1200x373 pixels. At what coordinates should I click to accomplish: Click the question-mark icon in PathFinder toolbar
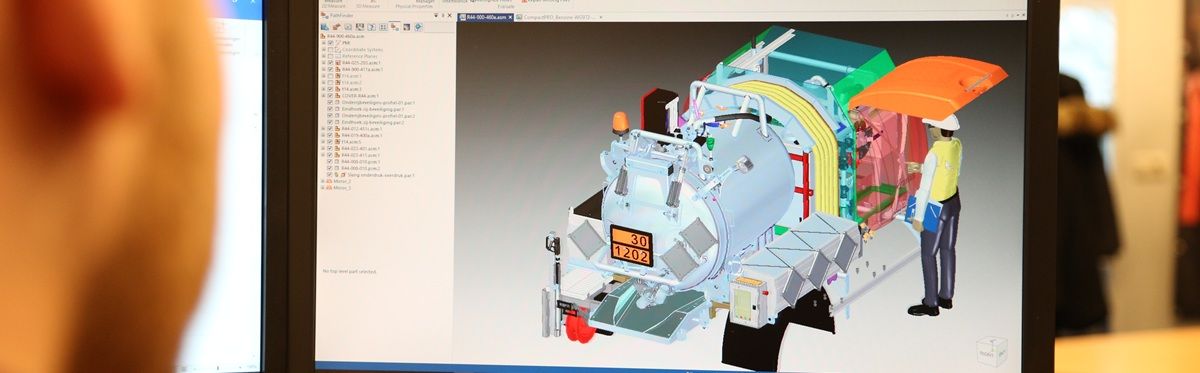click(x=371, y=27)
